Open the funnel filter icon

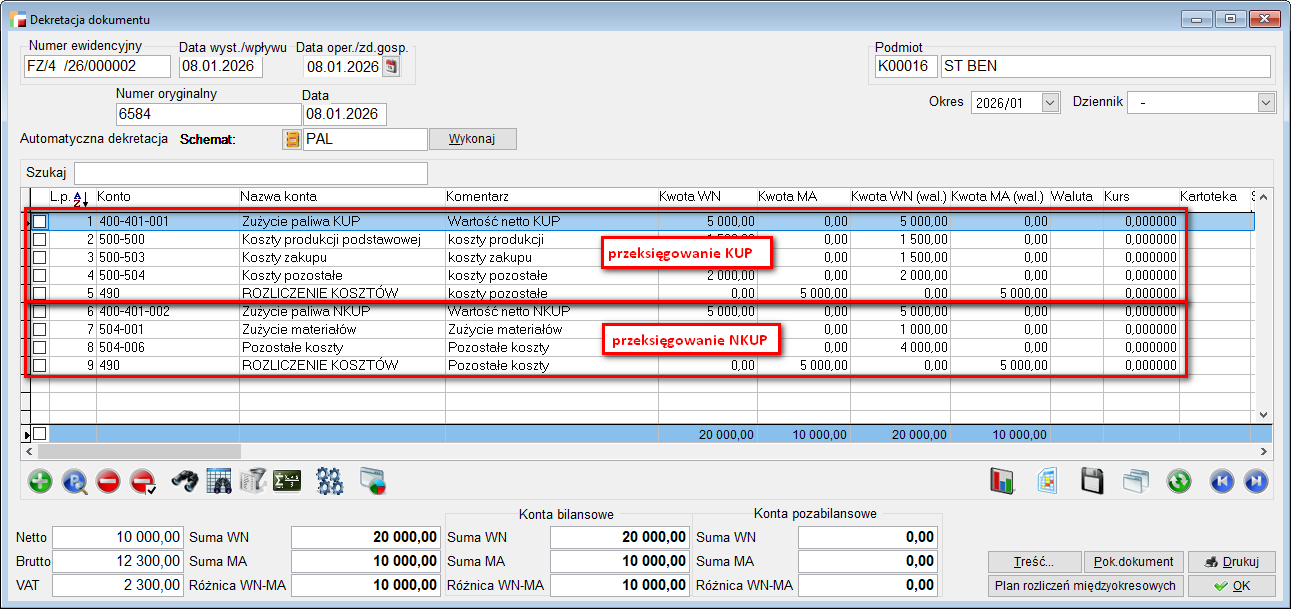point(254,481)
